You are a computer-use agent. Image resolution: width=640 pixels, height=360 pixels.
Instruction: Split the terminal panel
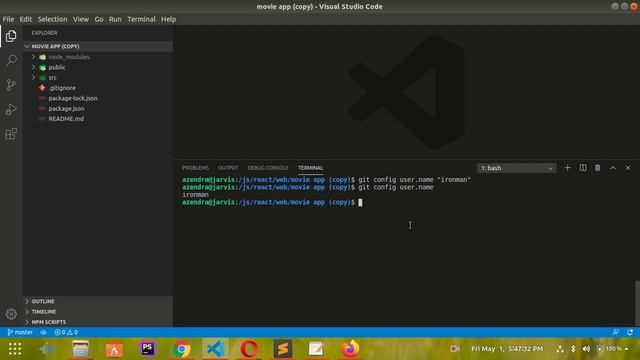click(583, 168)
